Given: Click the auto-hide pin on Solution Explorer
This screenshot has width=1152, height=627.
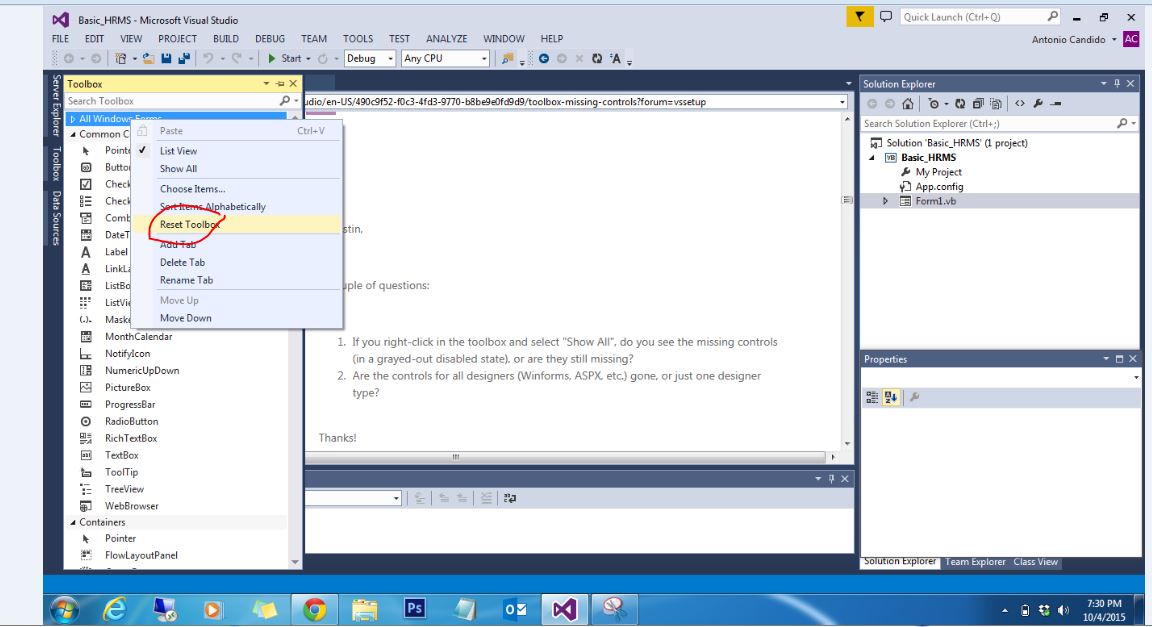Looking at the screenshot, I should (1117, 84).
